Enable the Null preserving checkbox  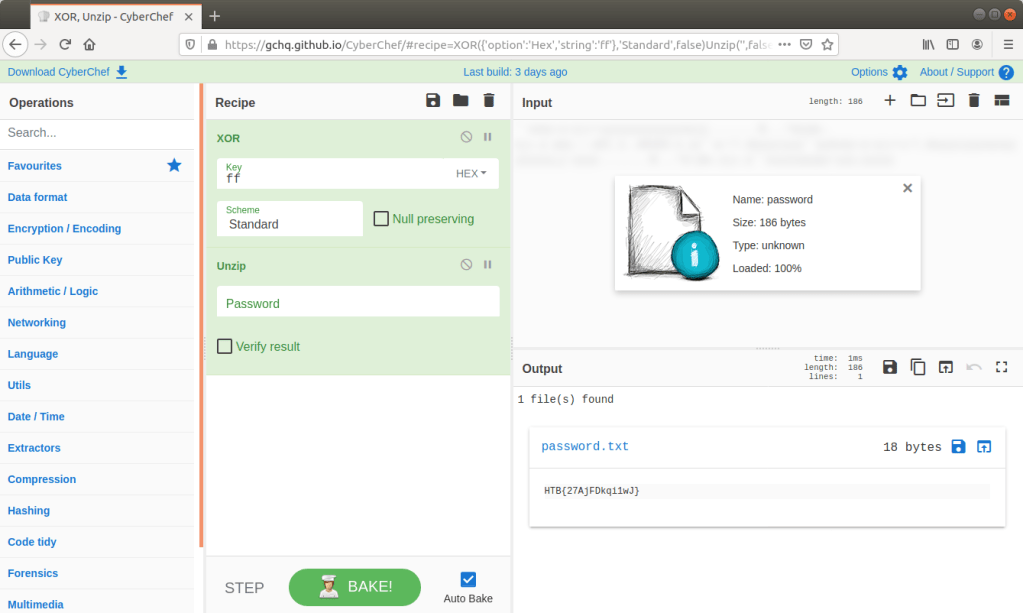click(381, 218)
